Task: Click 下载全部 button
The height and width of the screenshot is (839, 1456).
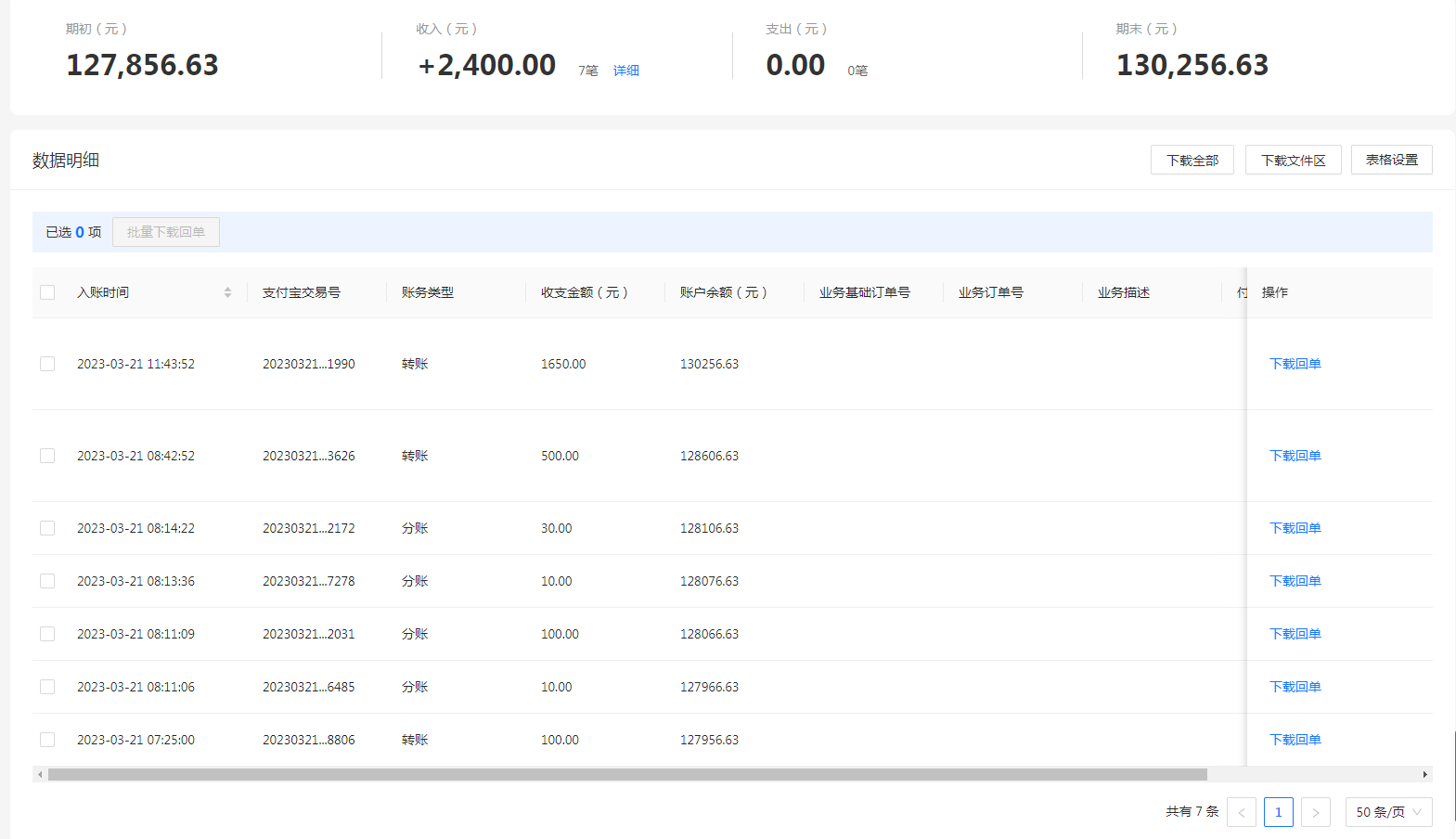Action: [1192, 160]
